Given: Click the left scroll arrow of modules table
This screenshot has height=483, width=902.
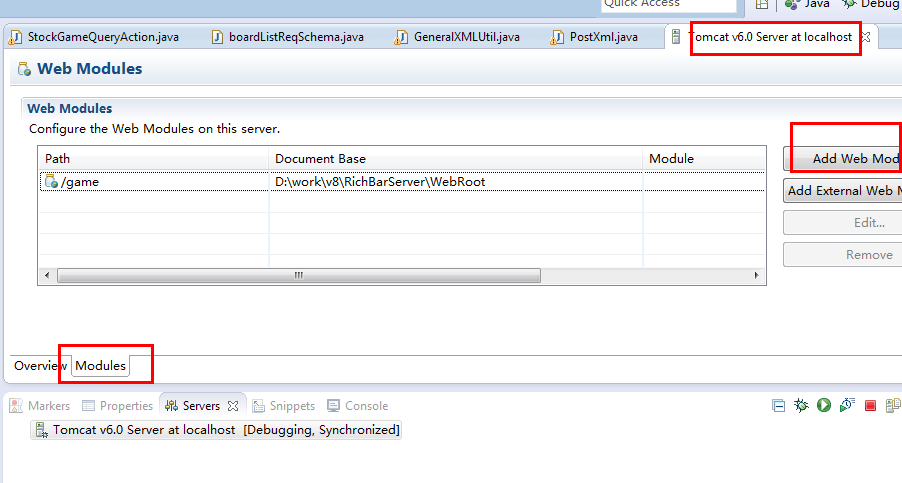Looking at the screenshot, I should point(47,275).
